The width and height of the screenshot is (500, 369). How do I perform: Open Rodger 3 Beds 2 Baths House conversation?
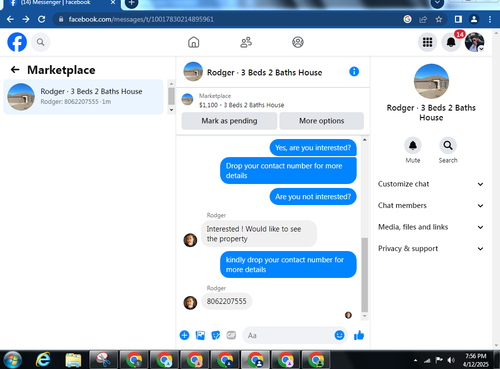[x=83, y=97]
